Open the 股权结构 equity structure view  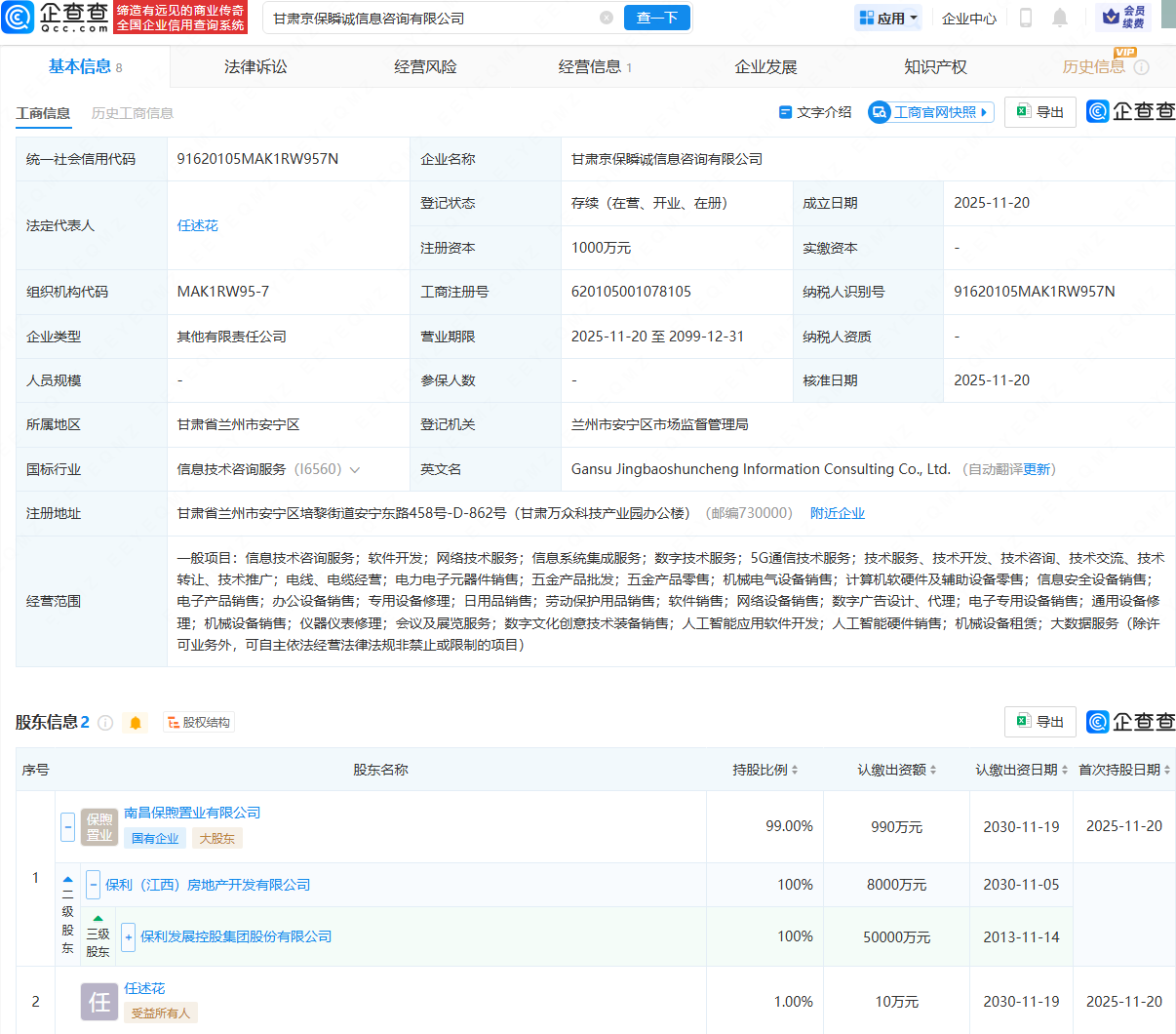click(x=199, y=723)
